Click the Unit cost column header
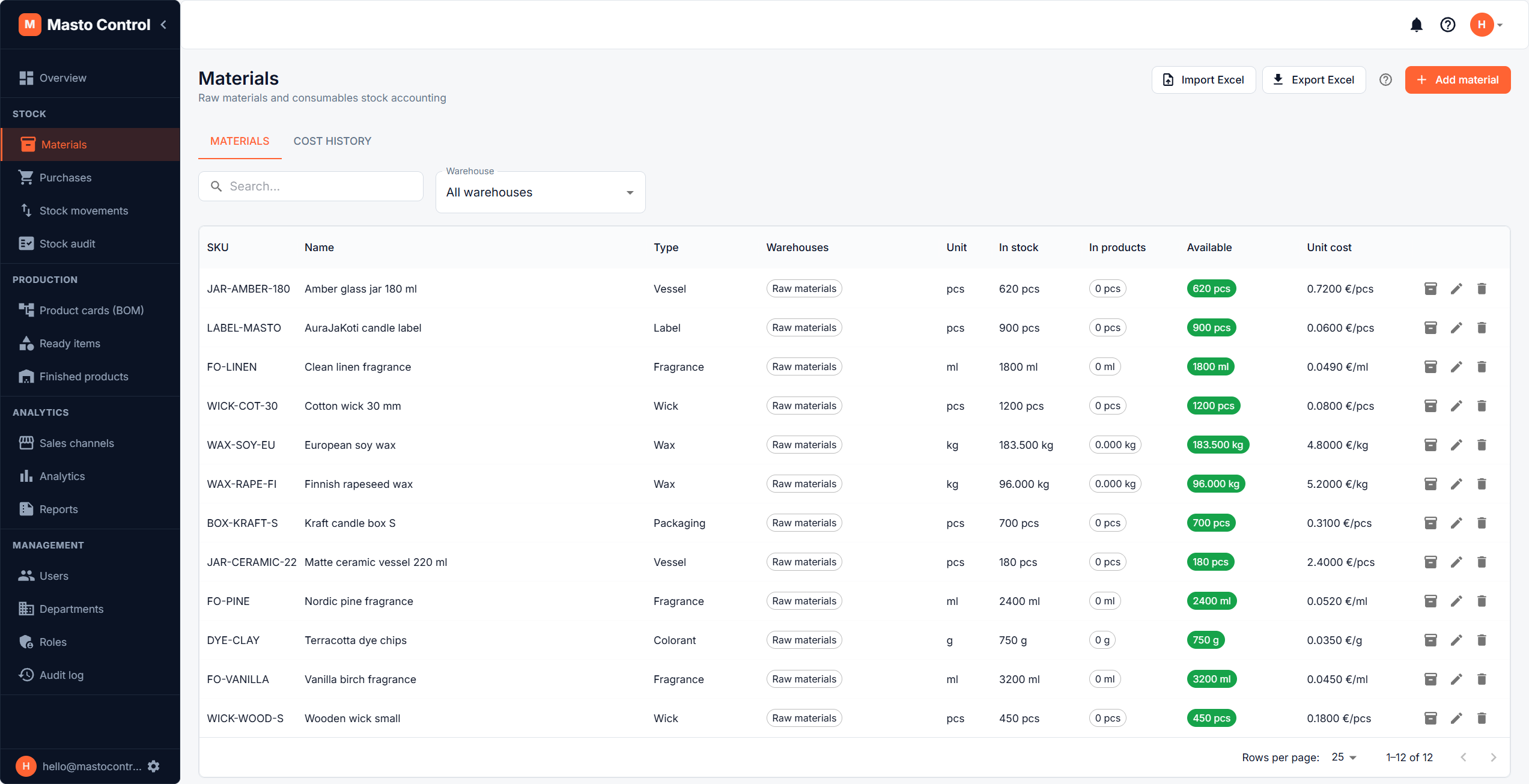Viewport: 1529px width, 784px height. pos(1329,248)
